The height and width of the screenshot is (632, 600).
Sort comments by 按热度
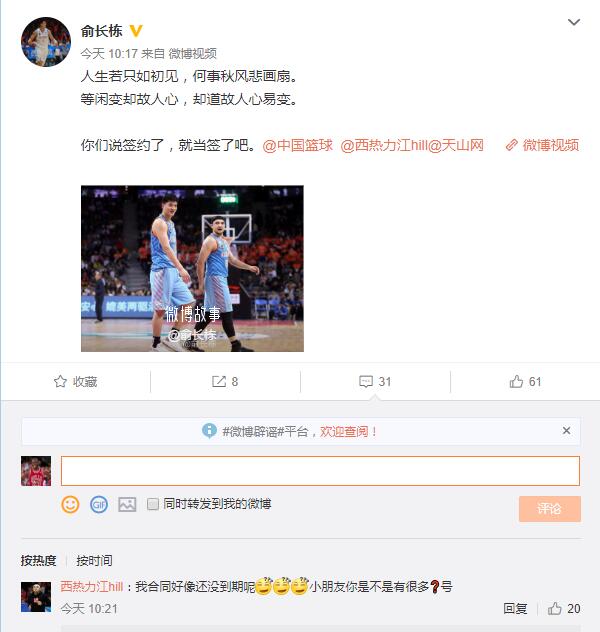click(38, 560)
